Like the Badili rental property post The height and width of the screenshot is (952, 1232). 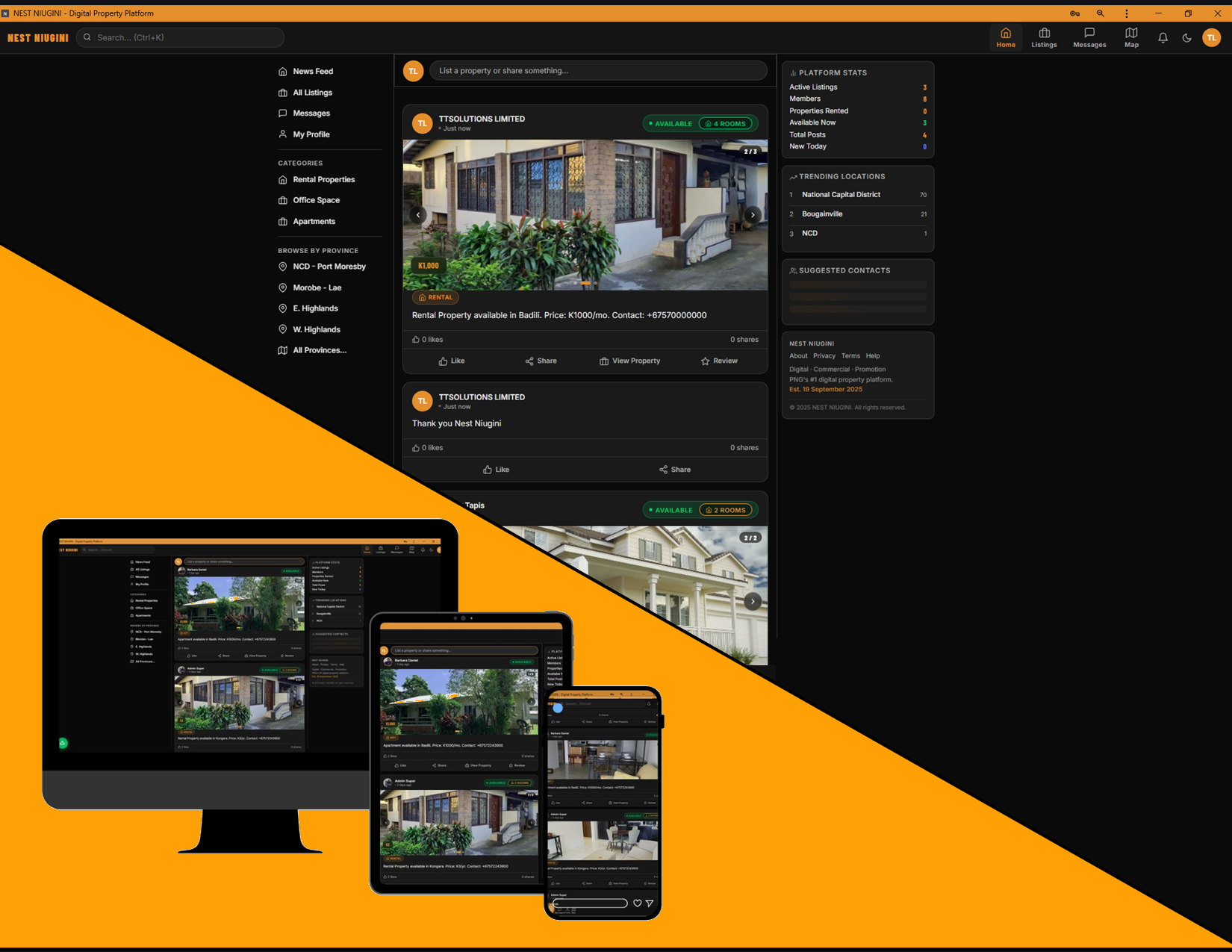coord(452,361)
